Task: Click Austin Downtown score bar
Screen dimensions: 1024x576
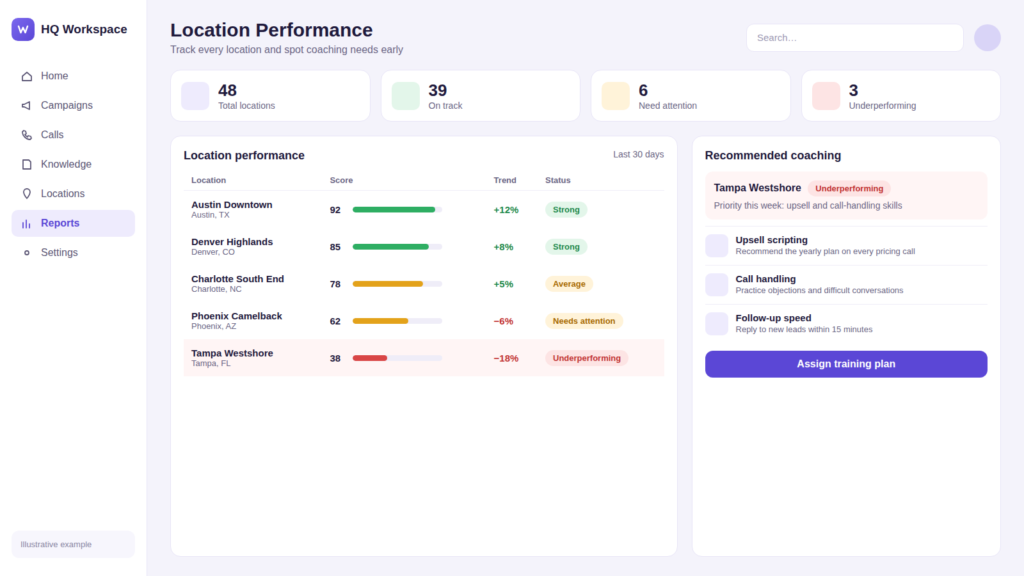Action: (397, 210)
